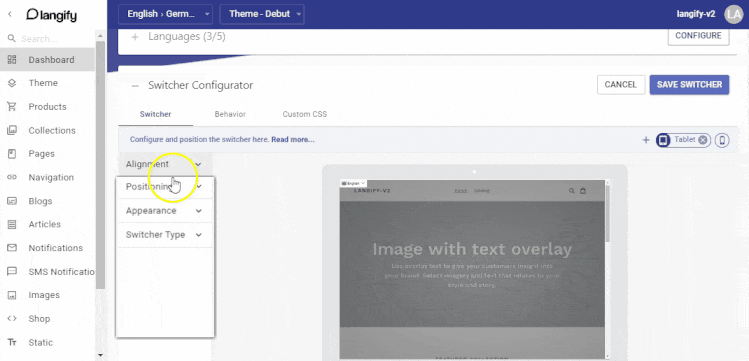Click the preview search icon

[572, 191]
